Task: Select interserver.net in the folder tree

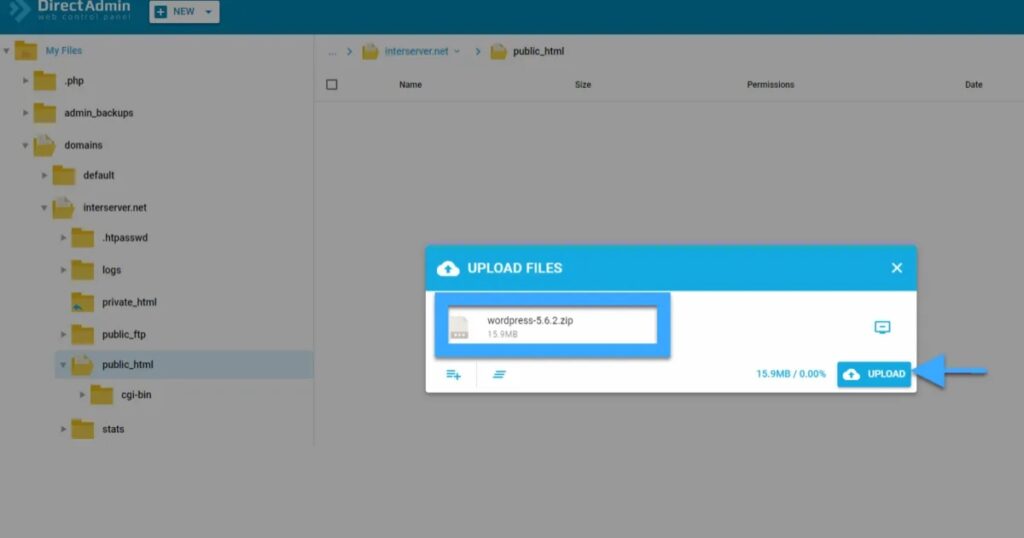Action: (114, 208)
